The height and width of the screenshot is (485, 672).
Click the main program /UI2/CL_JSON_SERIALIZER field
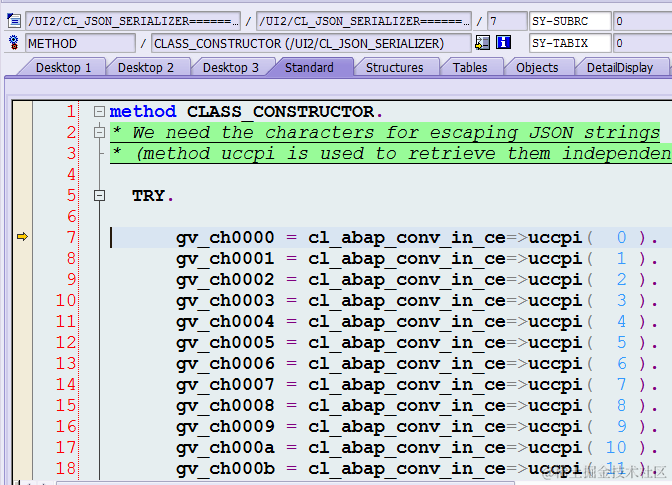[x=133, y=21]
